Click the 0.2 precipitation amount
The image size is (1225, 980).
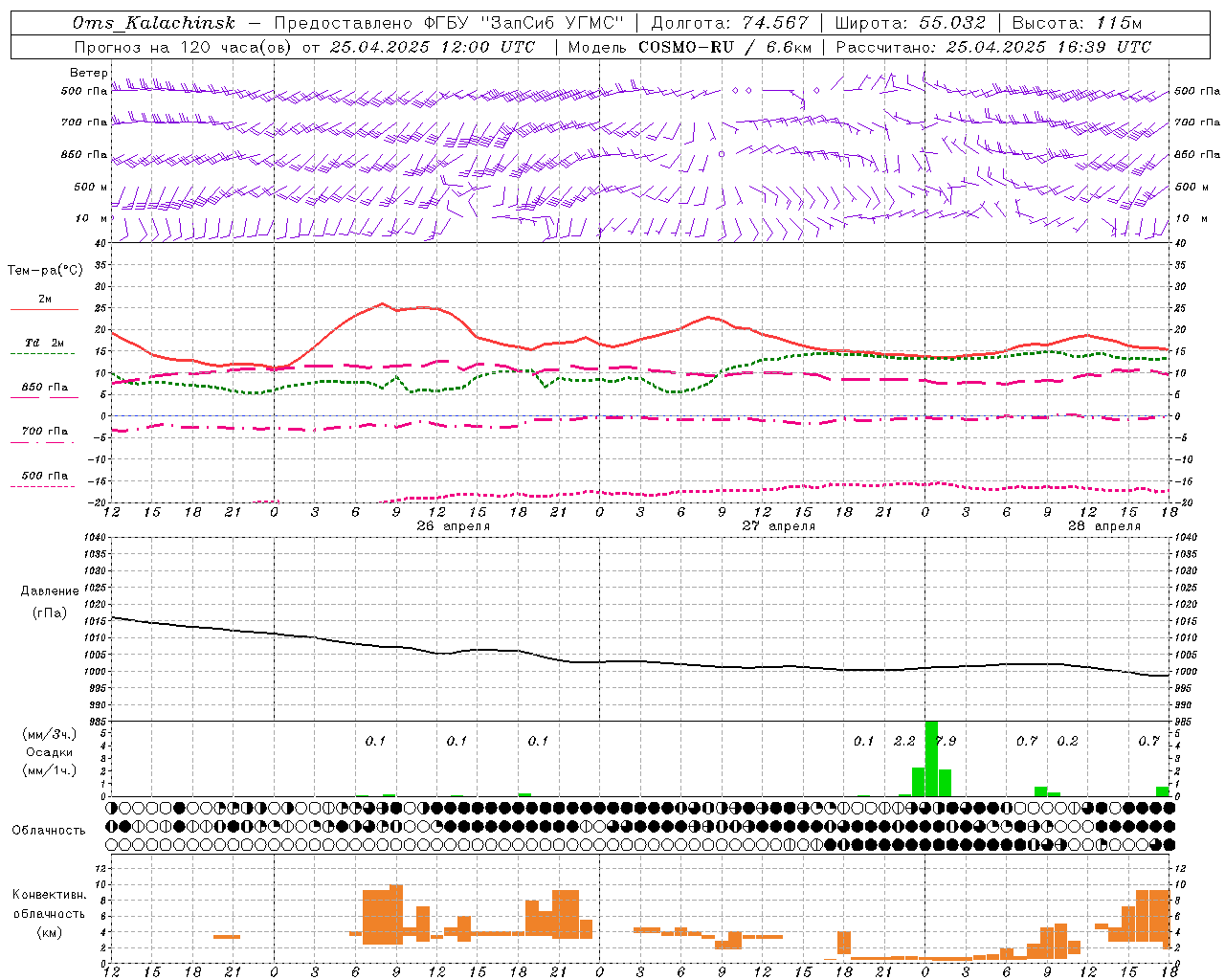pos(1067,741)
